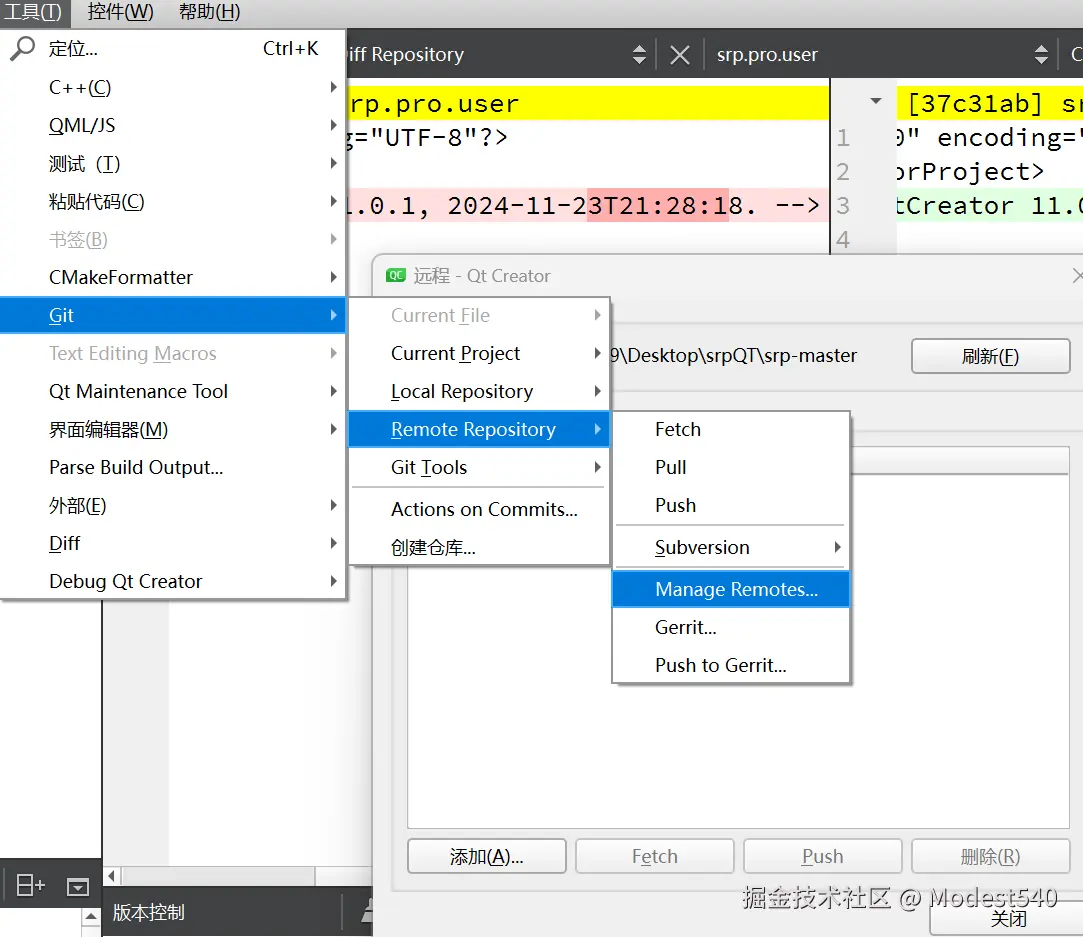Choose Parse Build Output...
The height and width of the screenshot is (937, 1083).
(x=173, y=467)
